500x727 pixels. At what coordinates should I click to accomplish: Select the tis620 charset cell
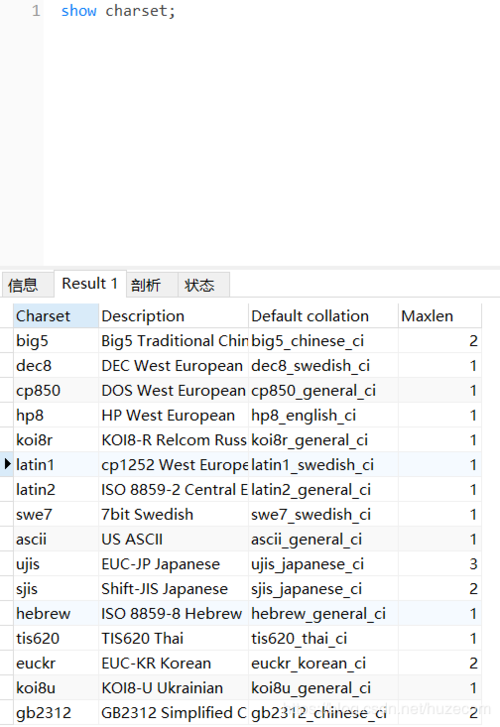56,638
